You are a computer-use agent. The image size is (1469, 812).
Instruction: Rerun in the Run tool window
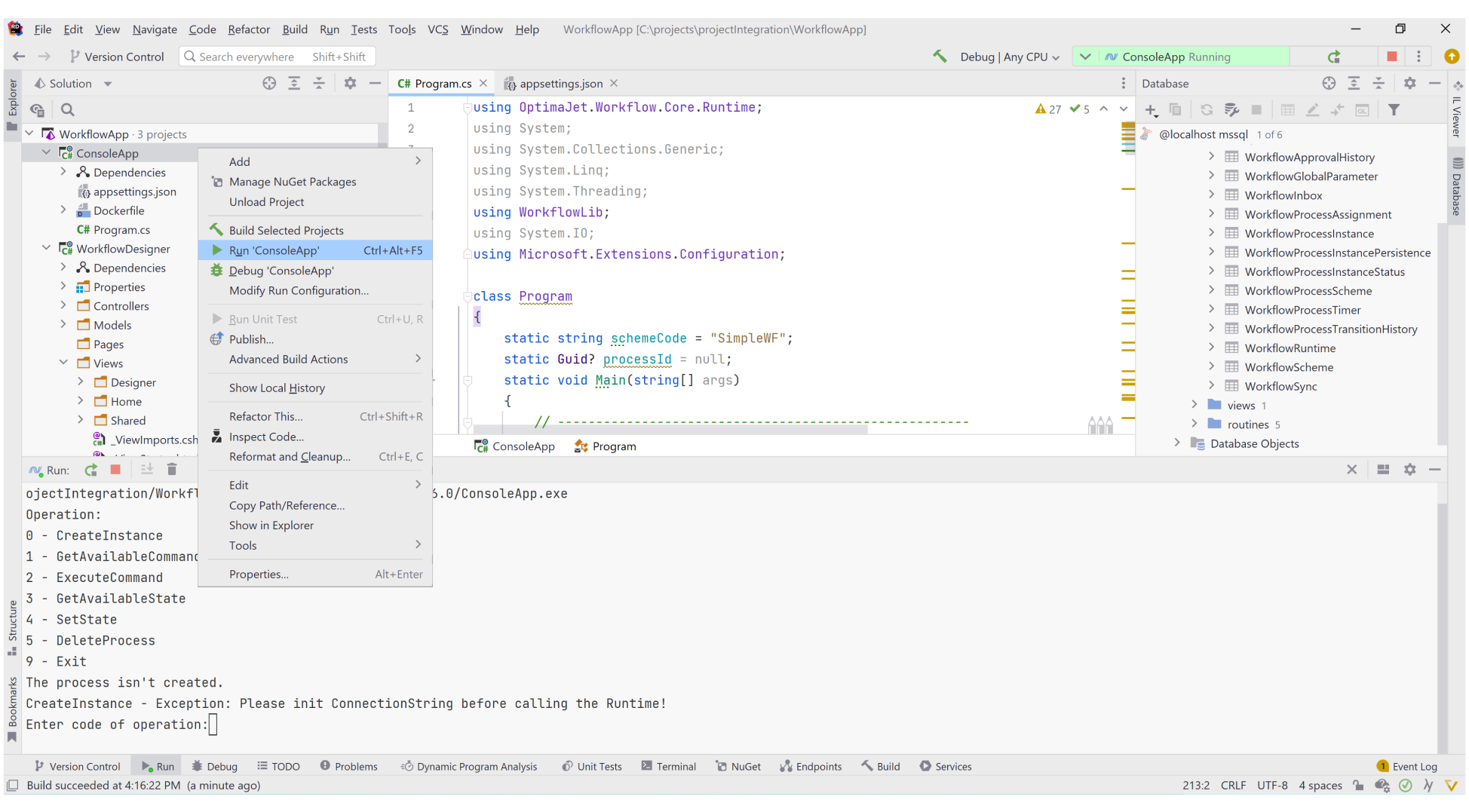91,470
